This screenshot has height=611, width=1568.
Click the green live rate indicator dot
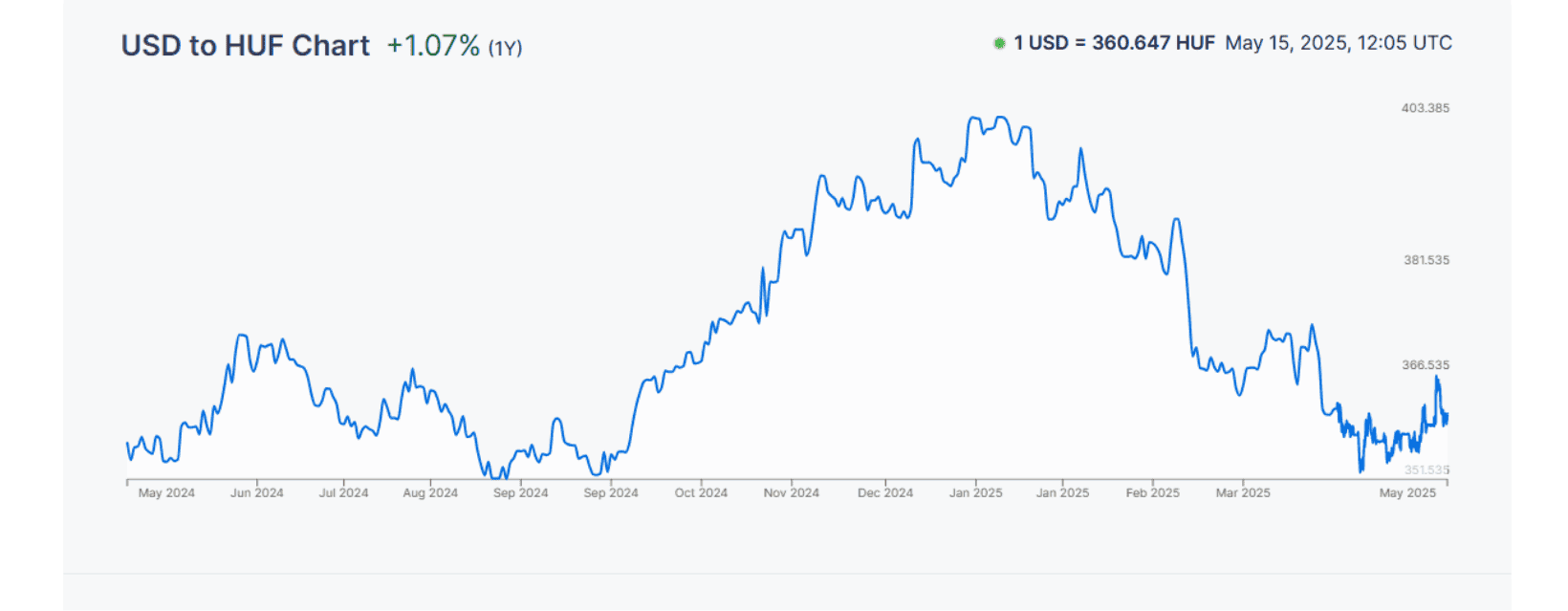click(x=999, y=43)
